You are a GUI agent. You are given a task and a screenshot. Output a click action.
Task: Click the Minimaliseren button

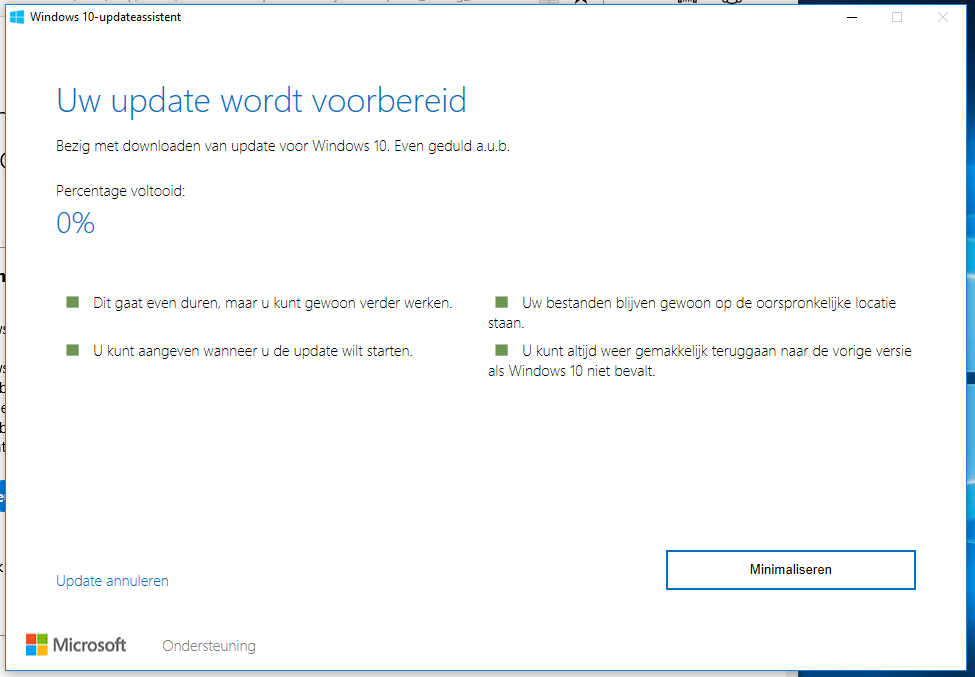tap(790, 569)
